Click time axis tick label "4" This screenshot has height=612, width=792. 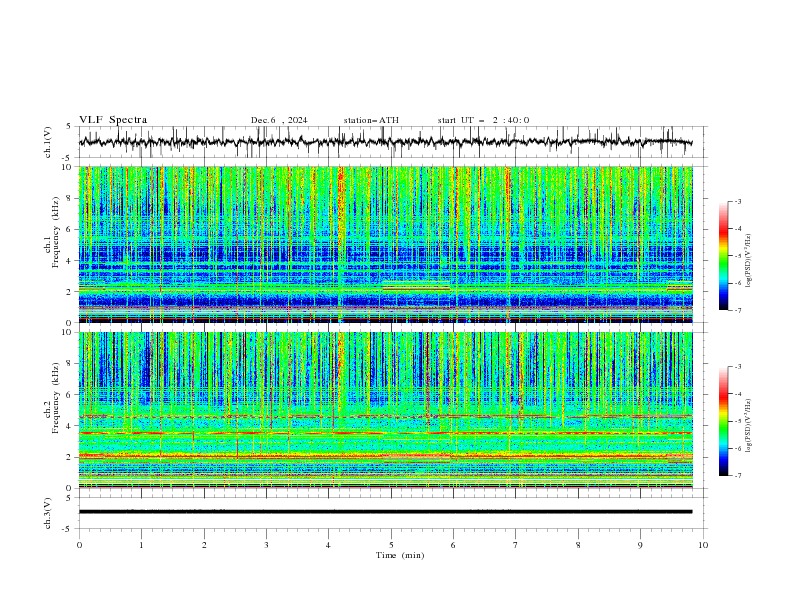(329, 545)
